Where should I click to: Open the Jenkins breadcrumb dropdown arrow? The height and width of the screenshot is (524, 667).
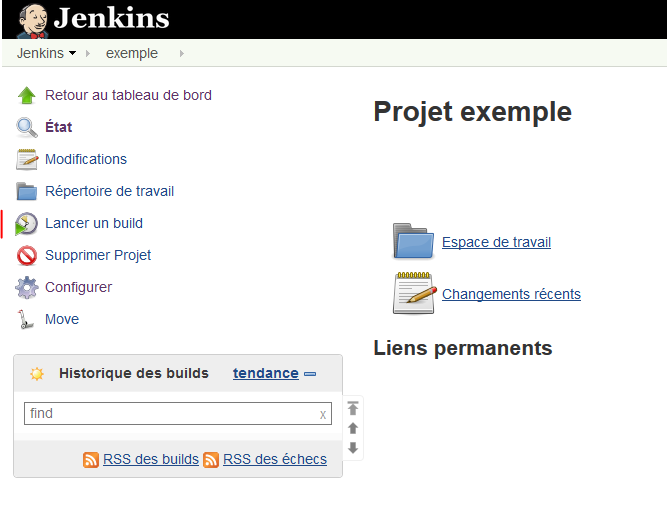(73, 53)
